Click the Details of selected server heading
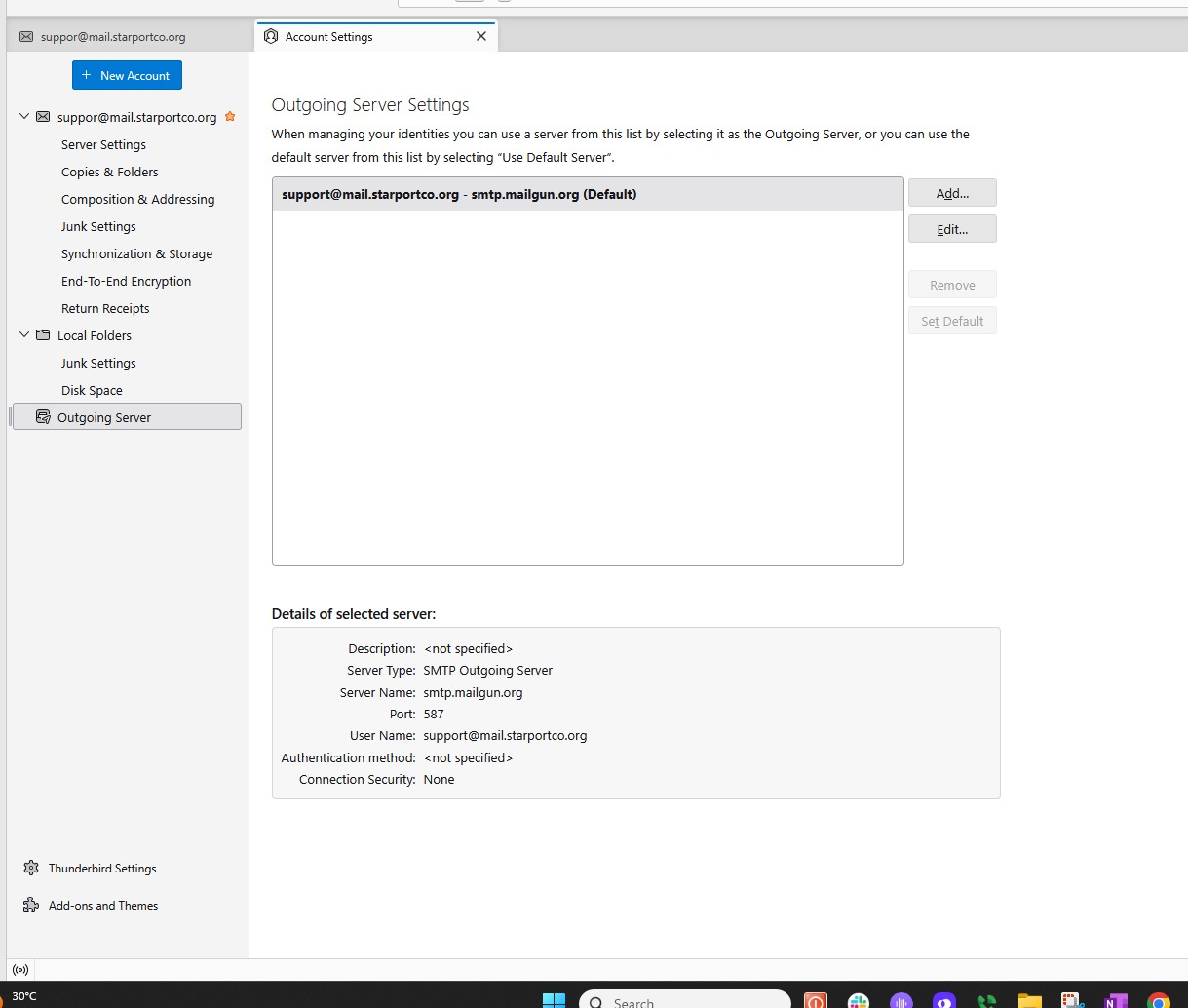This screenshot has width=1188, height=1008. click(x=354, y=614)
